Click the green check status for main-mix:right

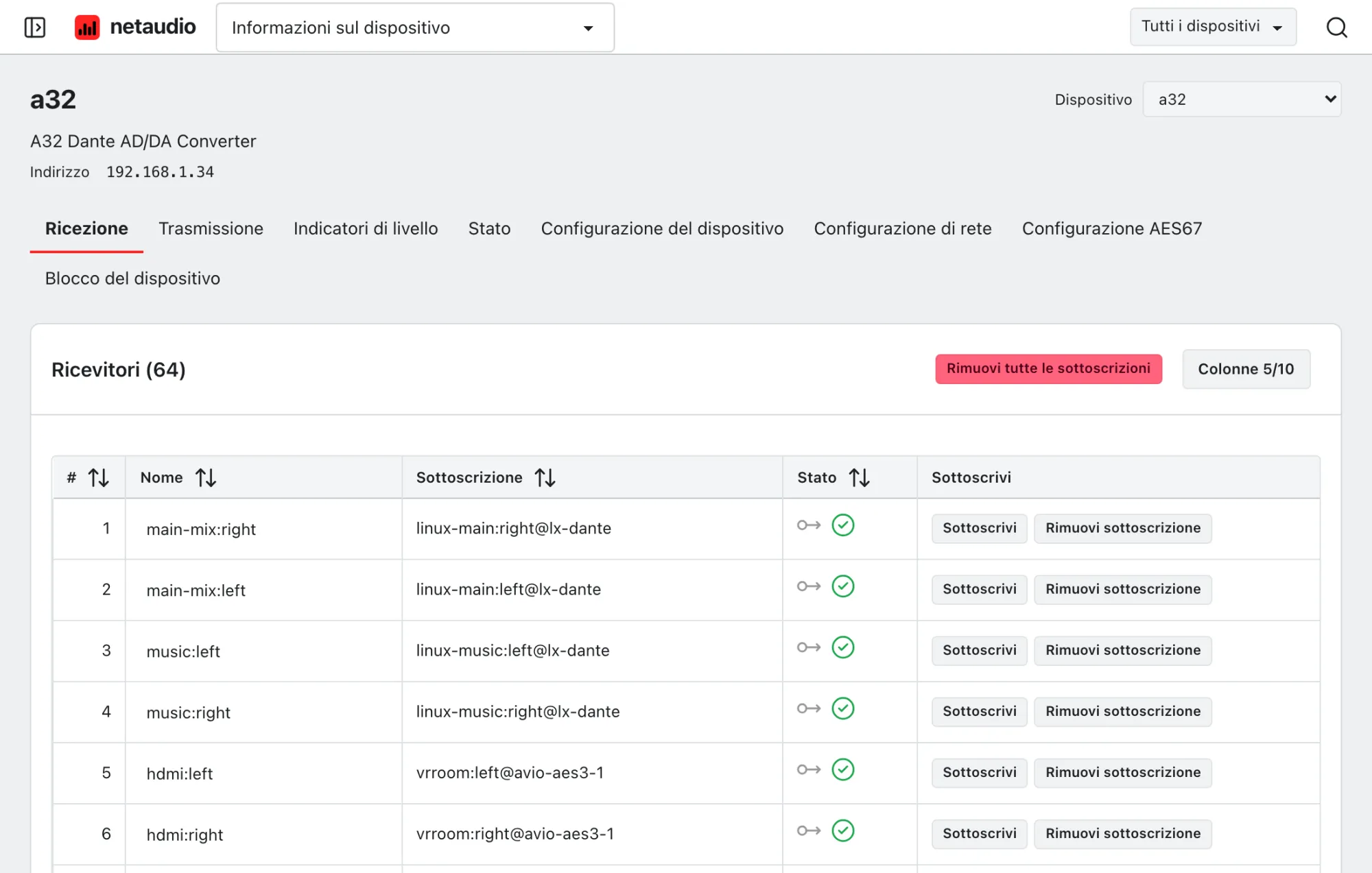pos(843,525)
